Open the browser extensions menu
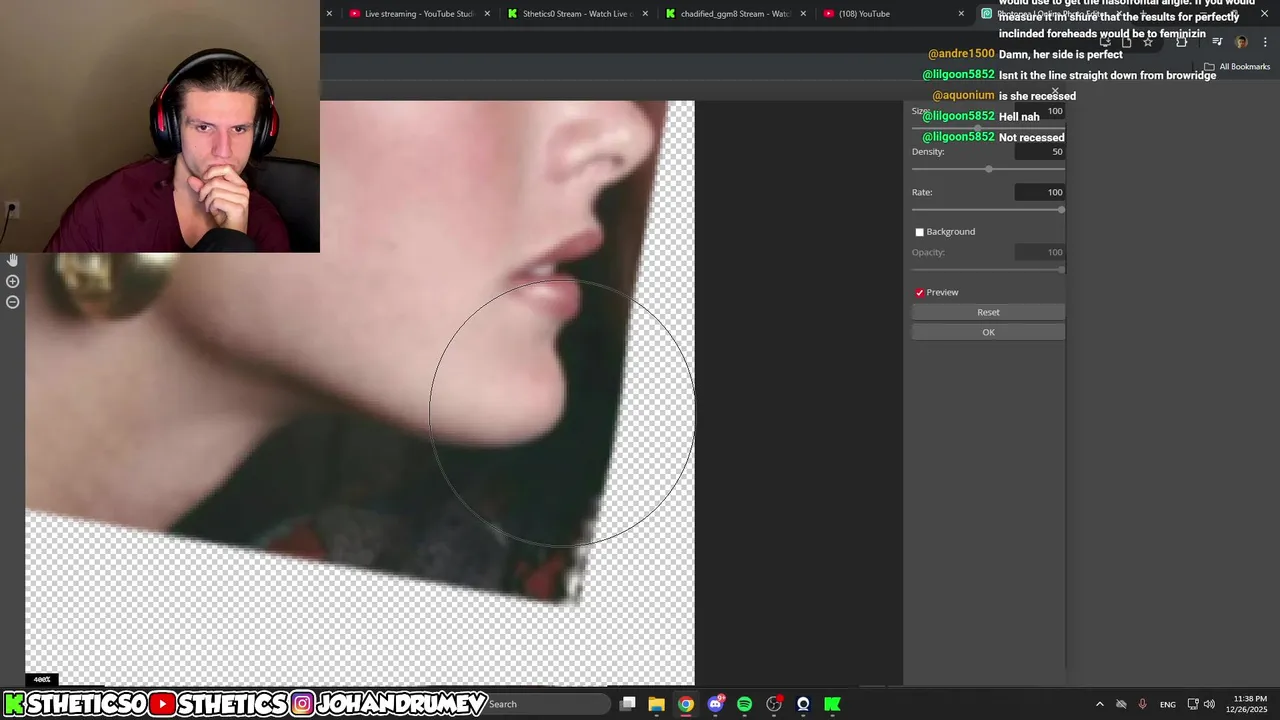This screenshot has width=1280, height=720. click(1181, 42)
